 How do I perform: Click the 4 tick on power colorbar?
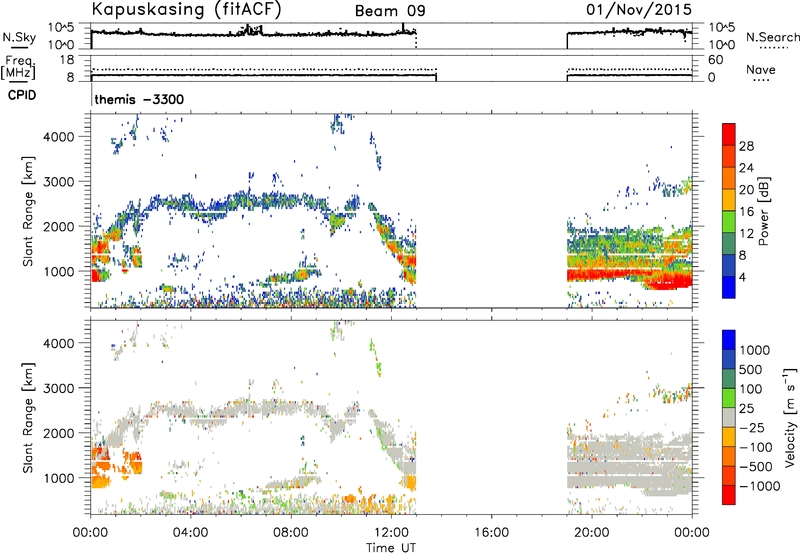coord(742,277)
